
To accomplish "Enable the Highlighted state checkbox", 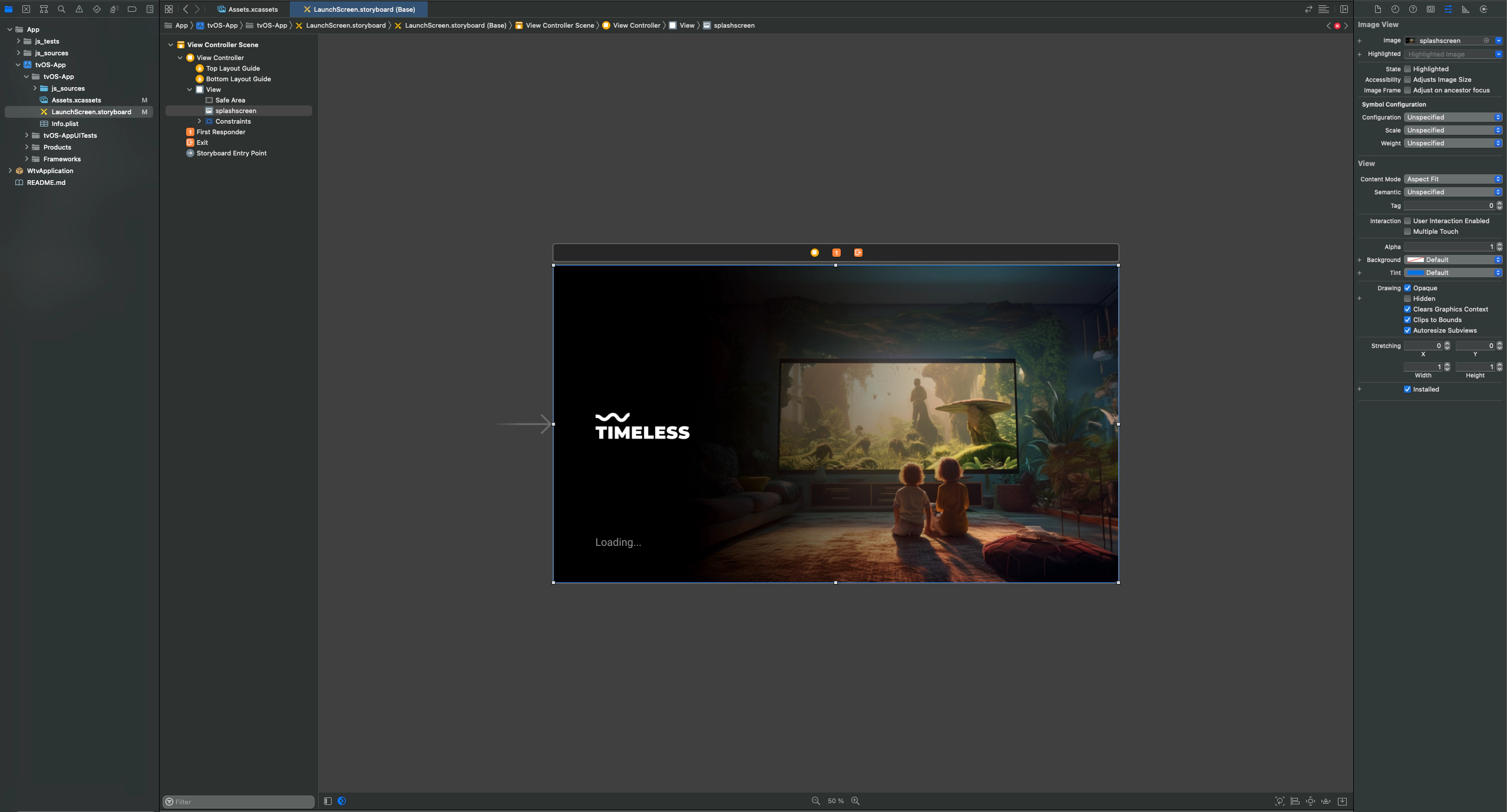I will (1407, 68).
